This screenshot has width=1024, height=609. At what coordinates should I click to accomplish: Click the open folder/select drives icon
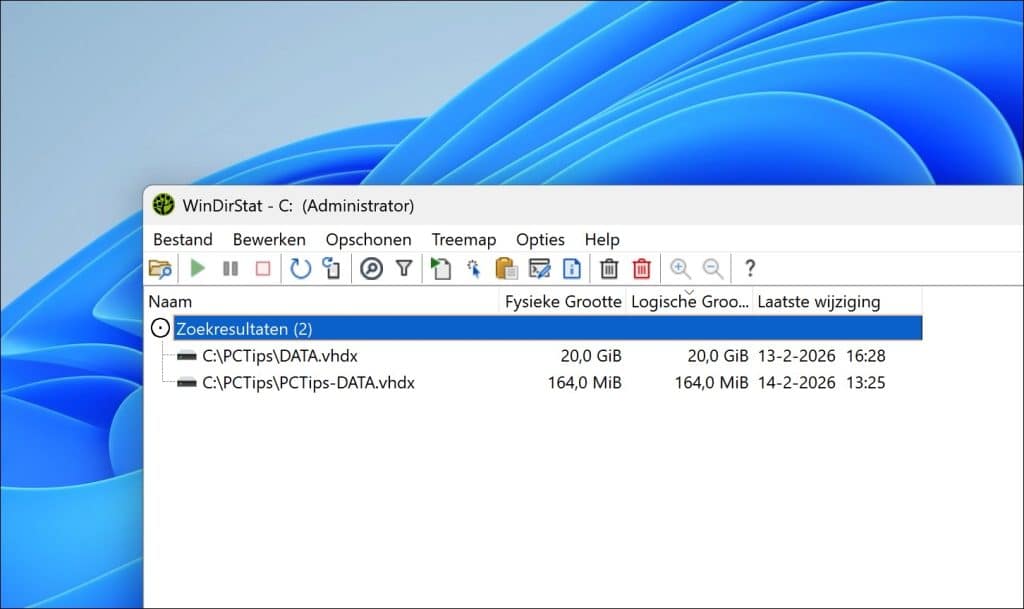pyautogui.click(x=160, y=268)
